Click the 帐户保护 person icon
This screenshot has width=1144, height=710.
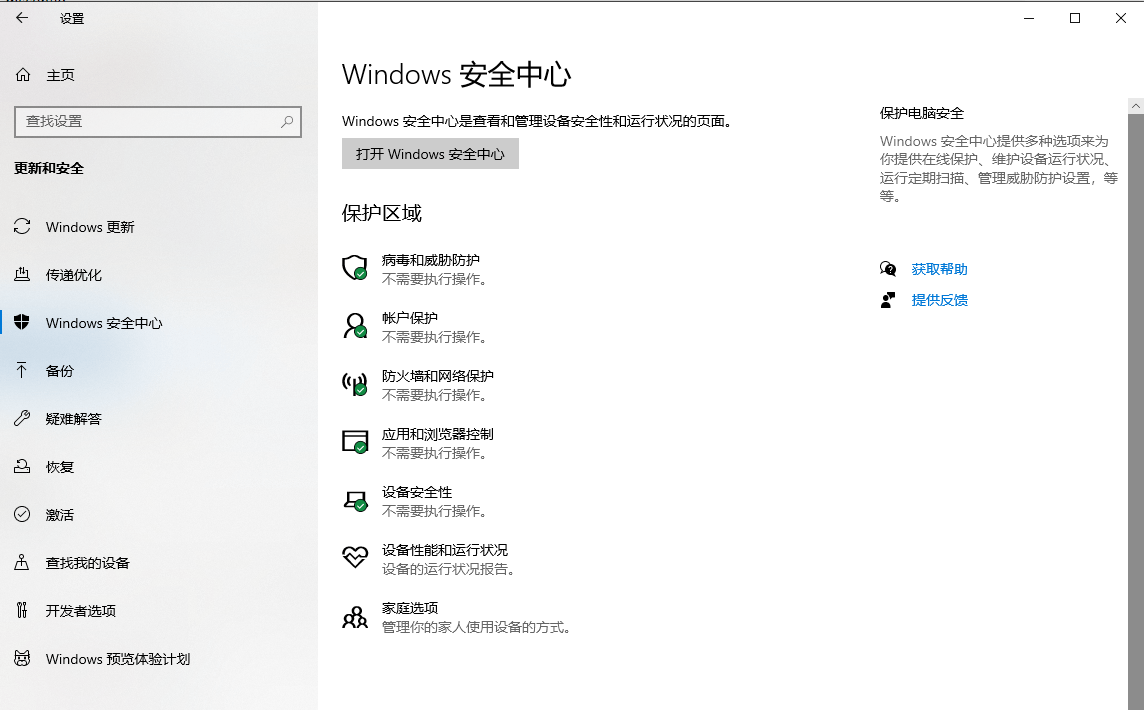pyautogui.click(x=355, y=325)
